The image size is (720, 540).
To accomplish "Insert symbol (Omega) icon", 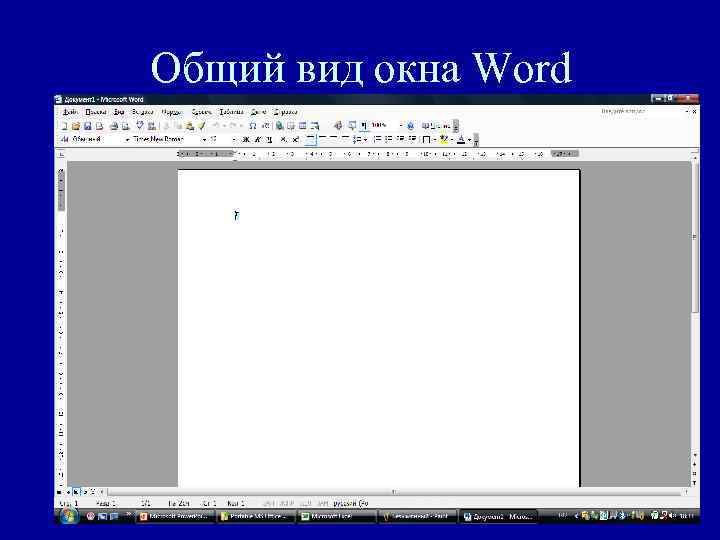I will [x=253, y=126].
